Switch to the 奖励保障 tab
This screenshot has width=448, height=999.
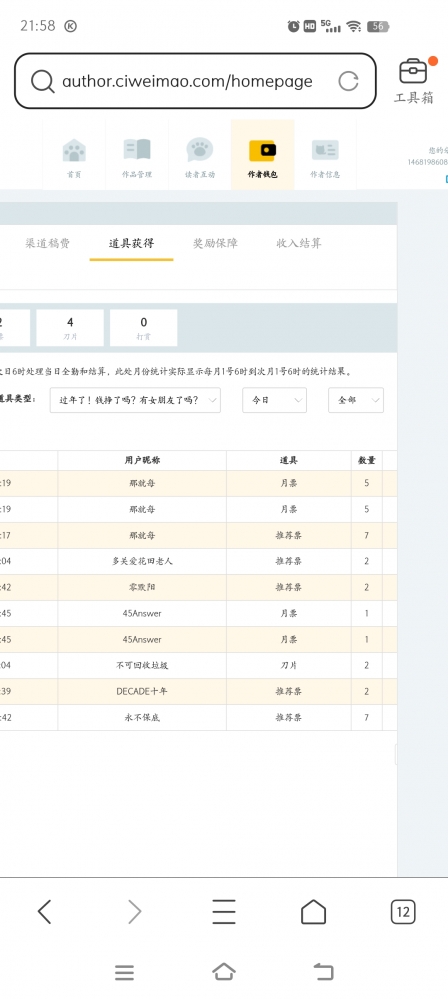(215, 243)
